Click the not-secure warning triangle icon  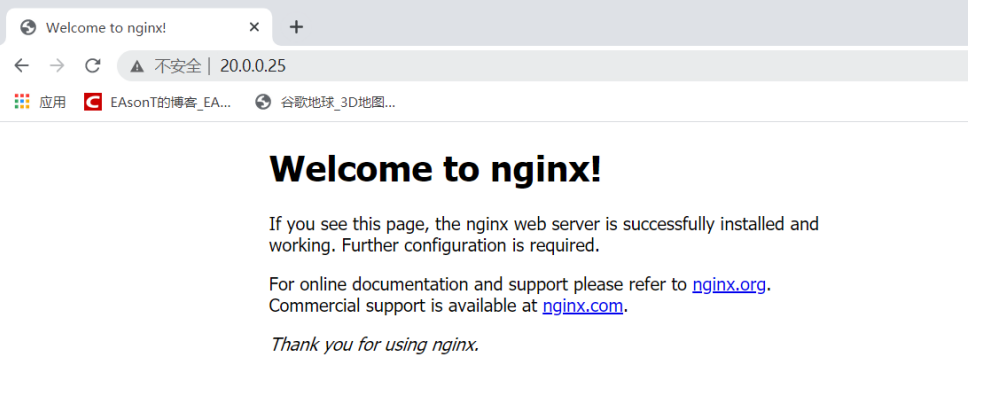(137, 67)
